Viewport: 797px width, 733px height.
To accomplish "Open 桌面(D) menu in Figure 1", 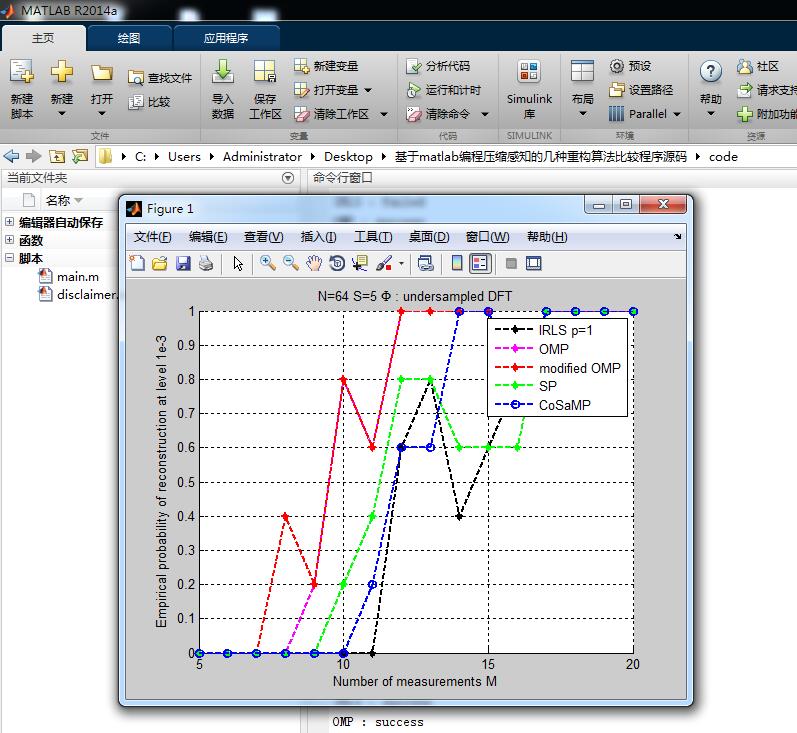I will 429,237.
